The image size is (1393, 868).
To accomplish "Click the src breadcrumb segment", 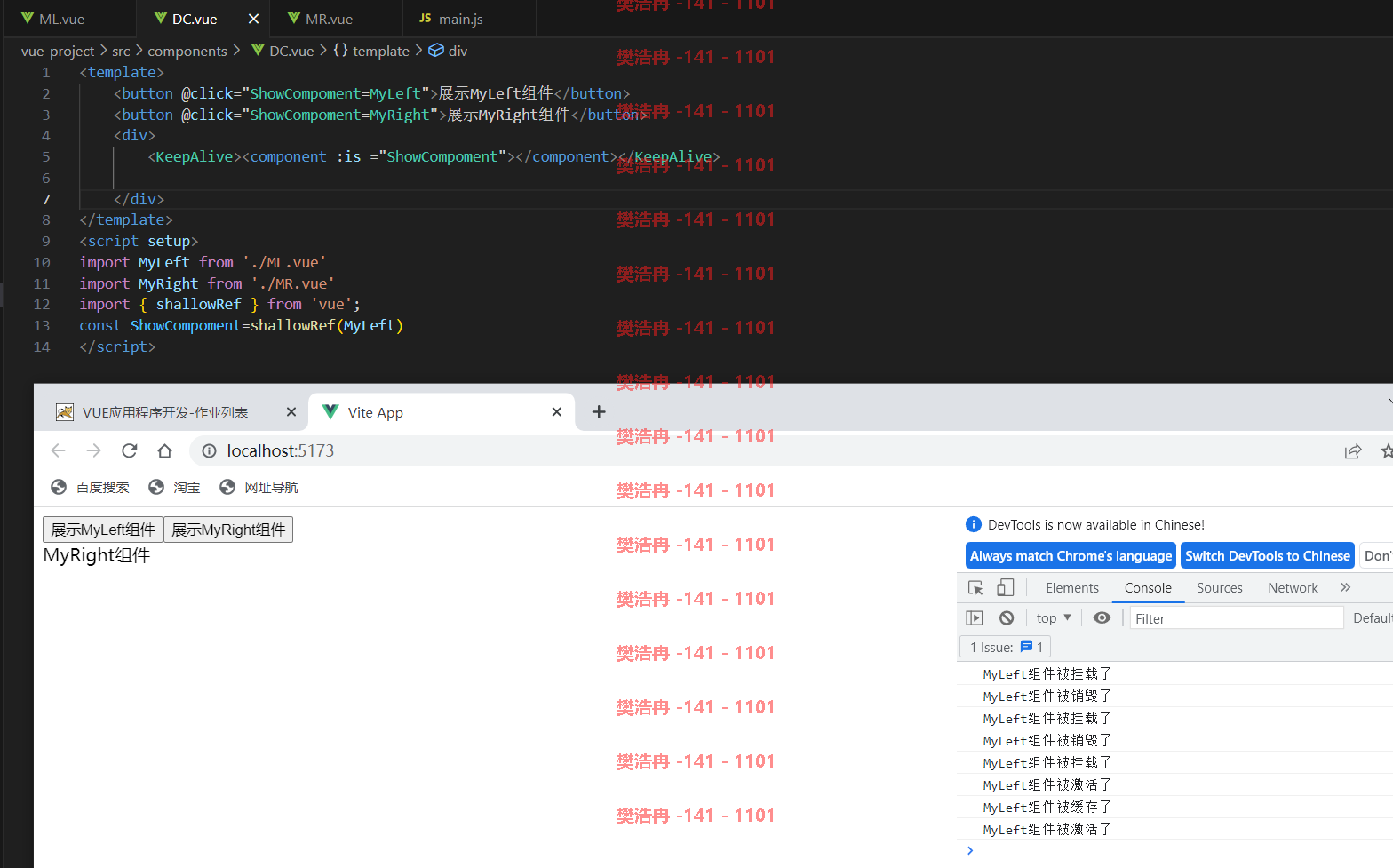I will point(121,51).
